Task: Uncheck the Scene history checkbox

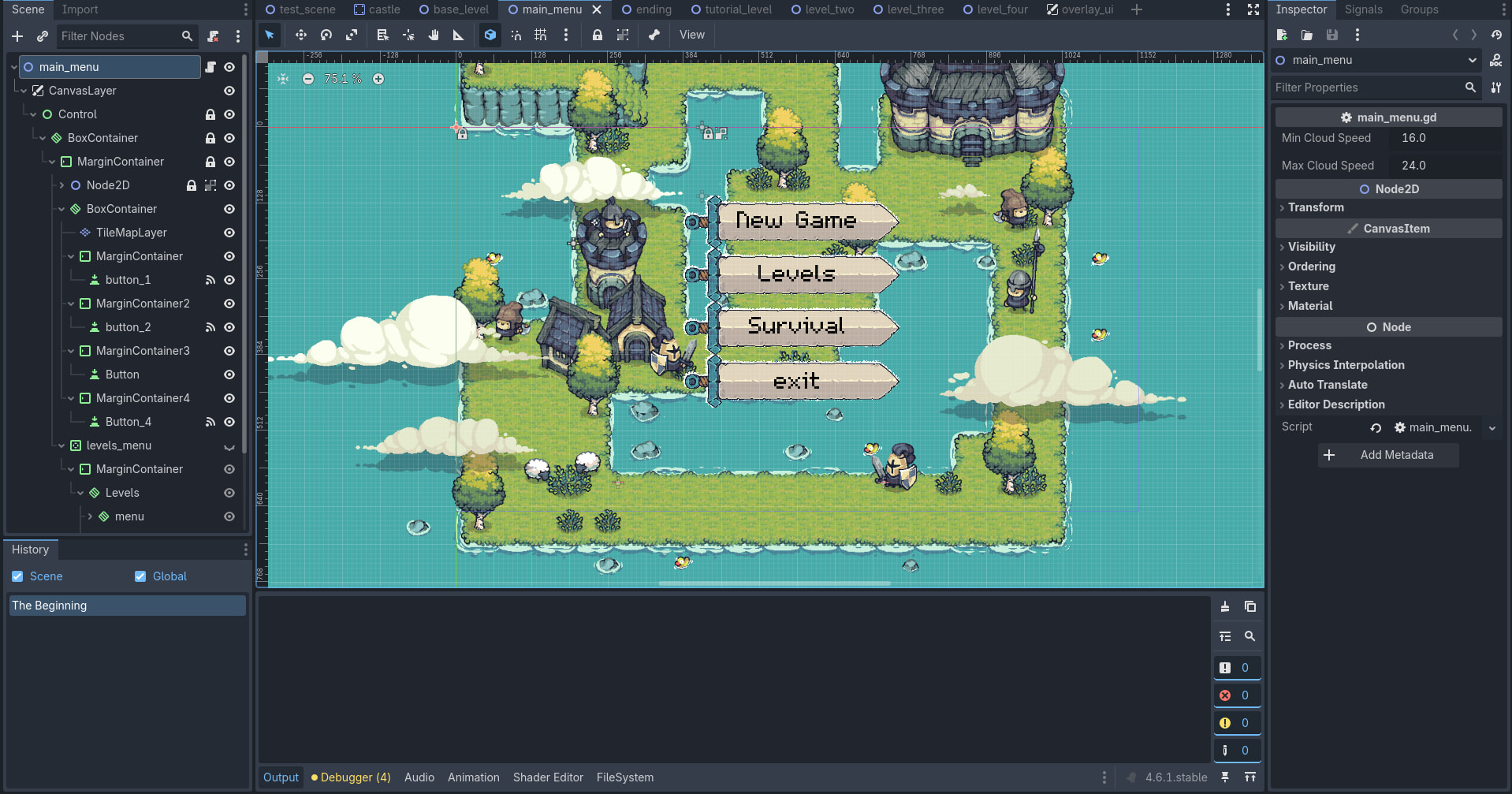Action: click(17, 576)
